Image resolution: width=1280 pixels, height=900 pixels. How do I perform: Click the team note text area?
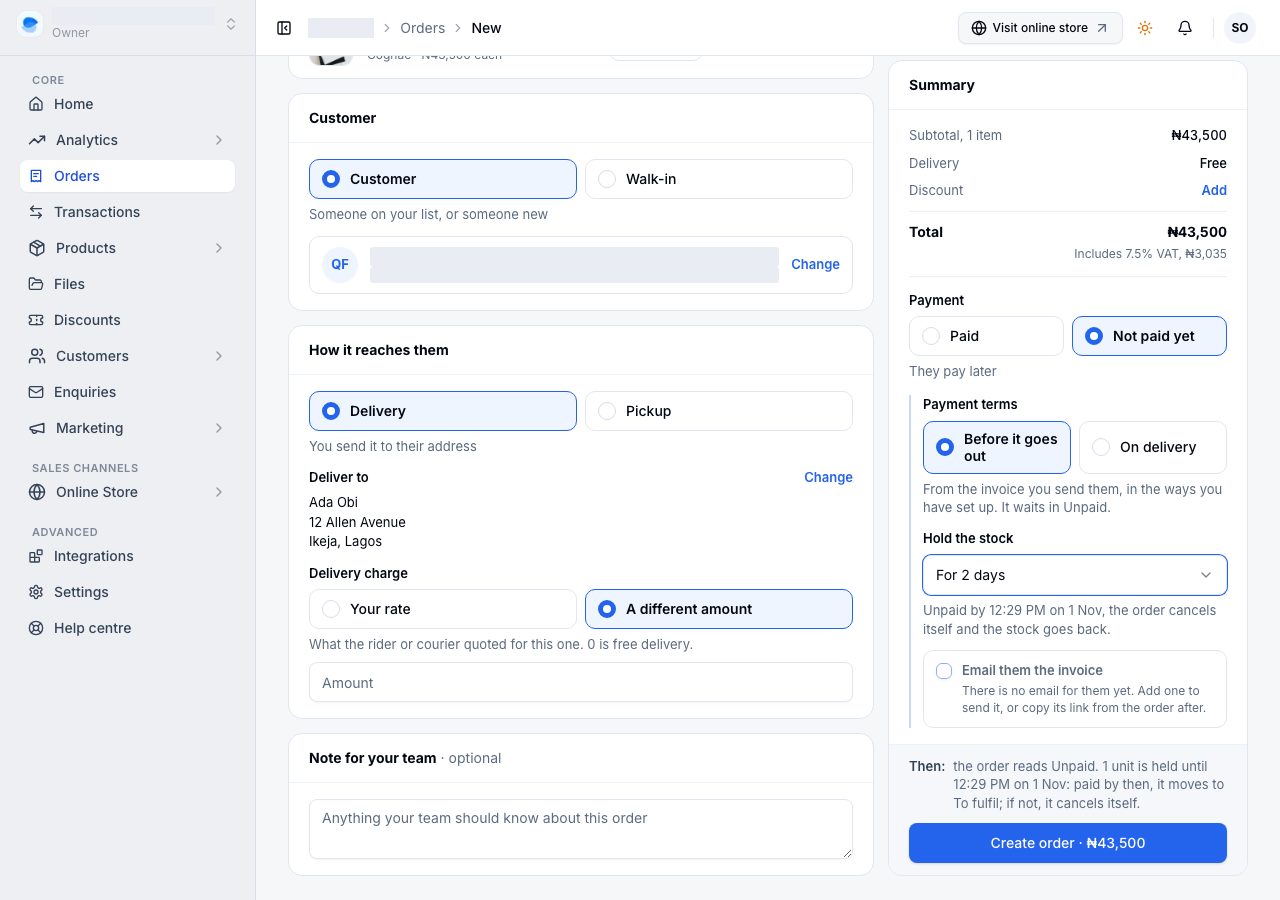tap(581, 829)
